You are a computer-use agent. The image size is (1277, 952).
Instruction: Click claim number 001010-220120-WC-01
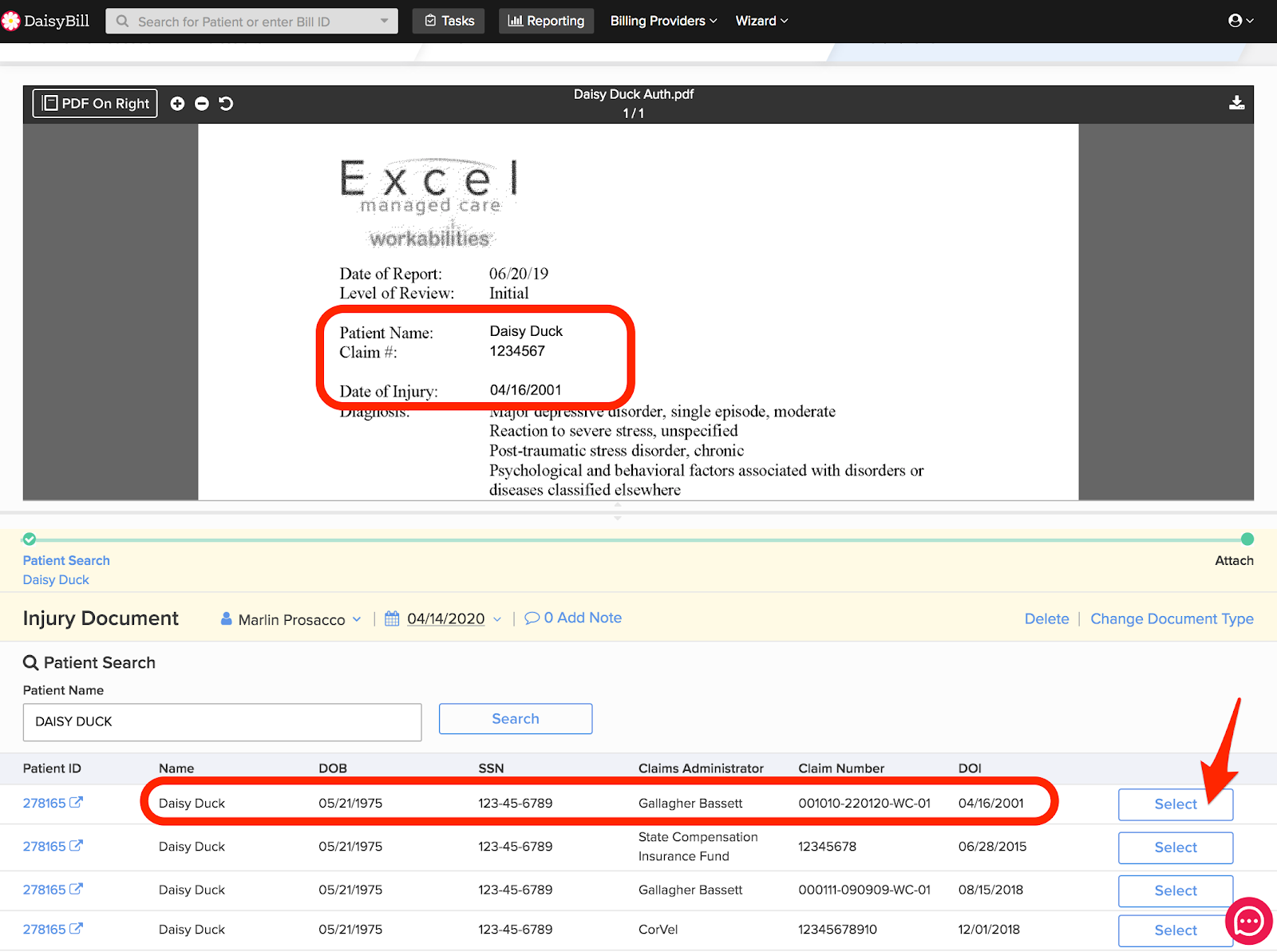pos(864,803)
